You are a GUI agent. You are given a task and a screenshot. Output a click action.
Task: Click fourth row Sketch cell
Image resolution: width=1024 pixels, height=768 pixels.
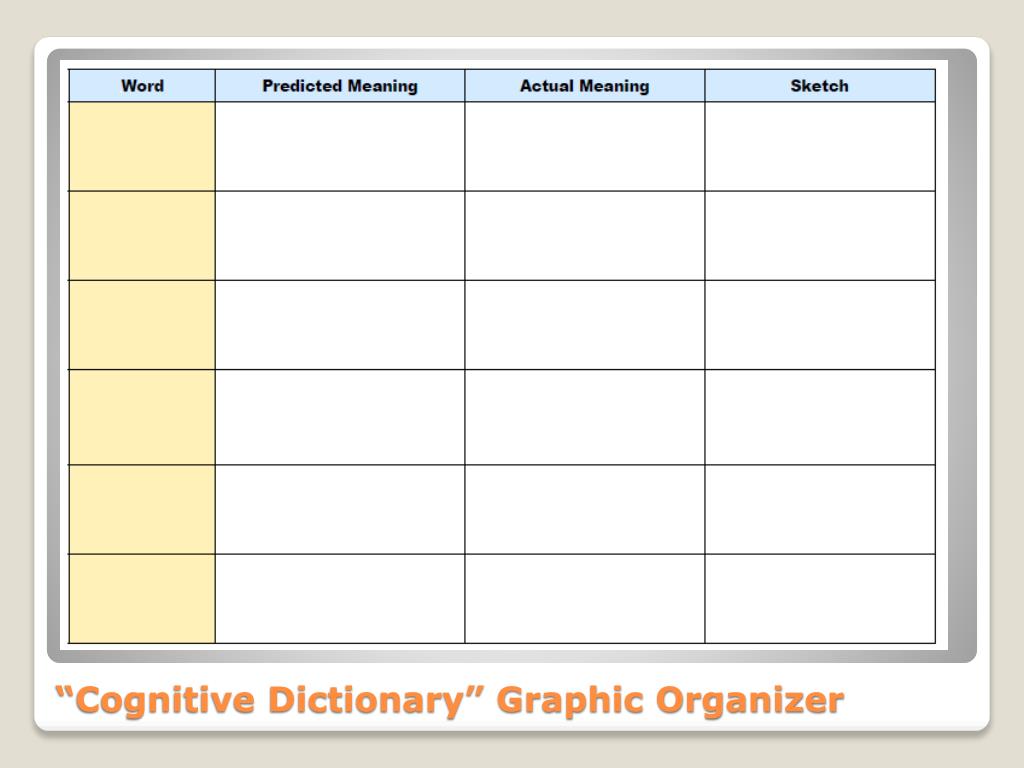pos(820,417)
